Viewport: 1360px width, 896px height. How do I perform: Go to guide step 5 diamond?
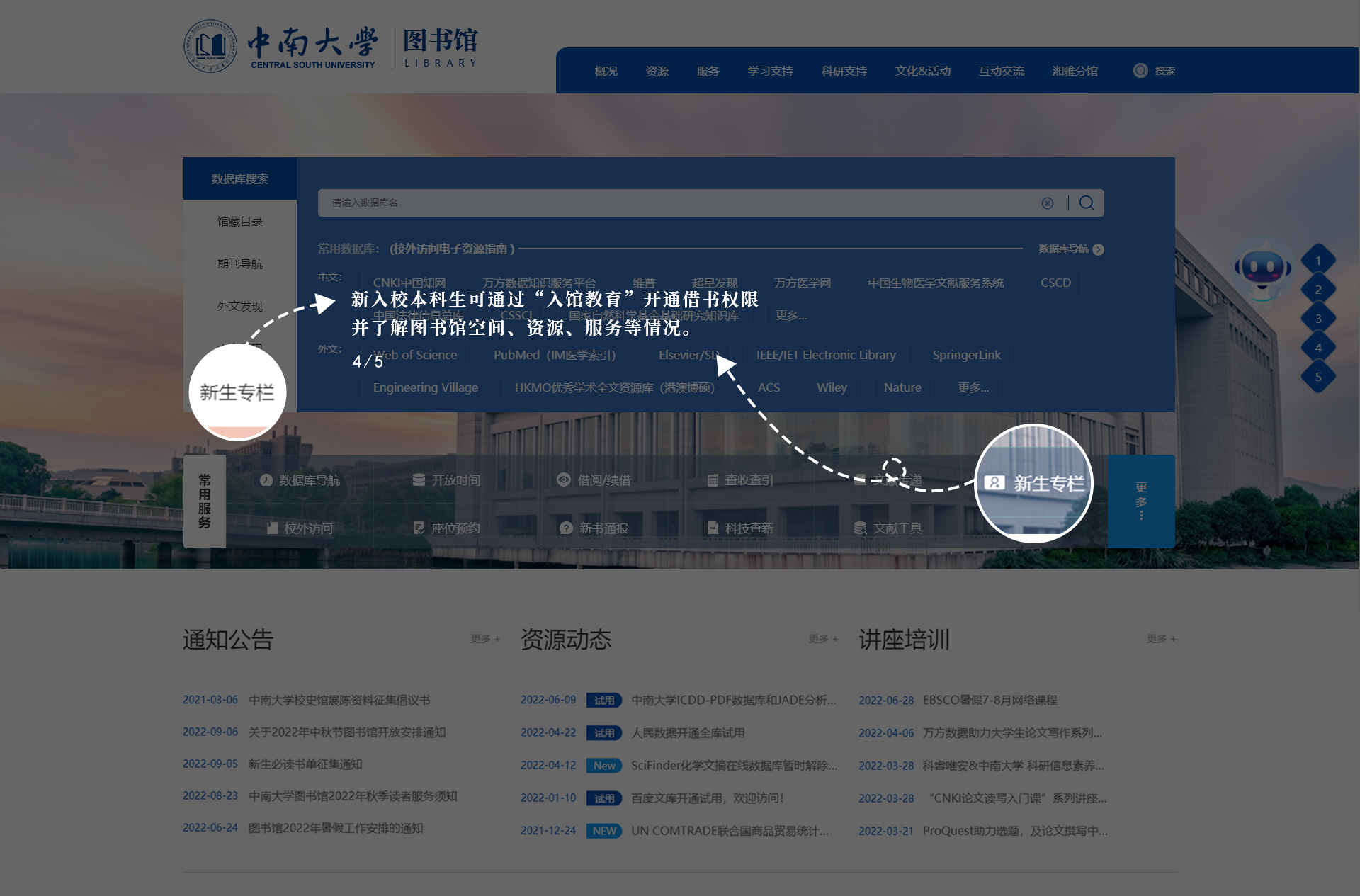1317,377
